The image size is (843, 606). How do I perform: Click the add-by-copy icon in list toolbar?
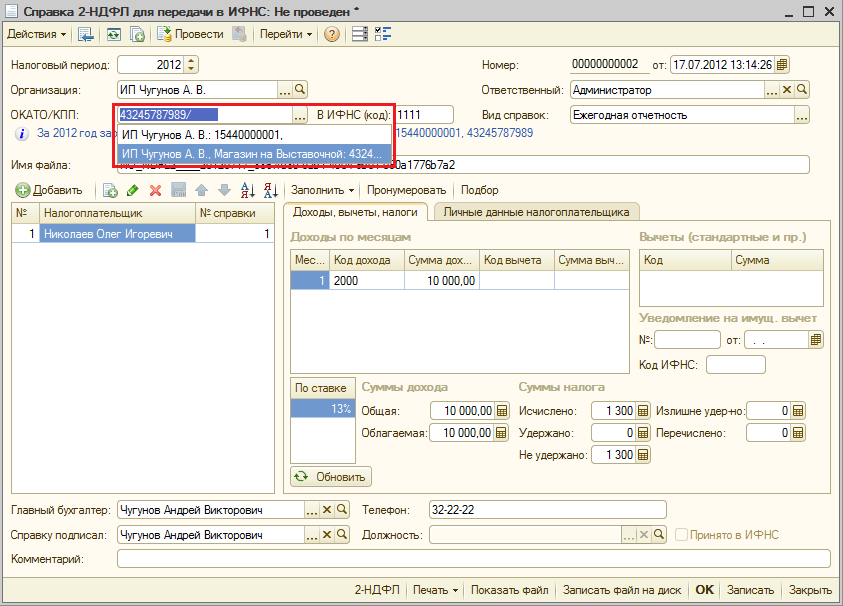(110, 190)
